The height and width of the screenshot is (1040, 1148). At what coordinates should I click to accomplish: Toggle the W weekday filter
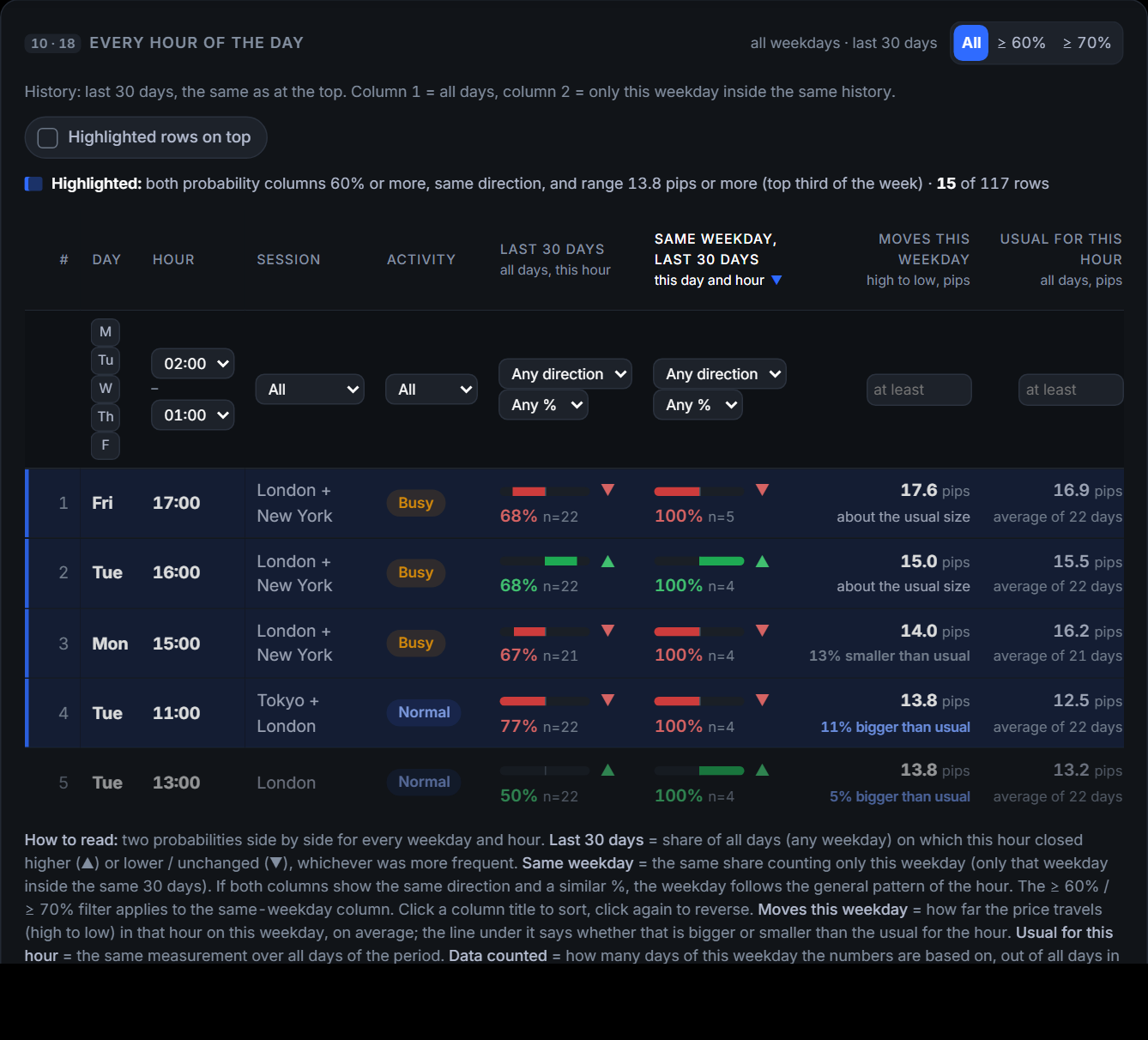(106, 389)
